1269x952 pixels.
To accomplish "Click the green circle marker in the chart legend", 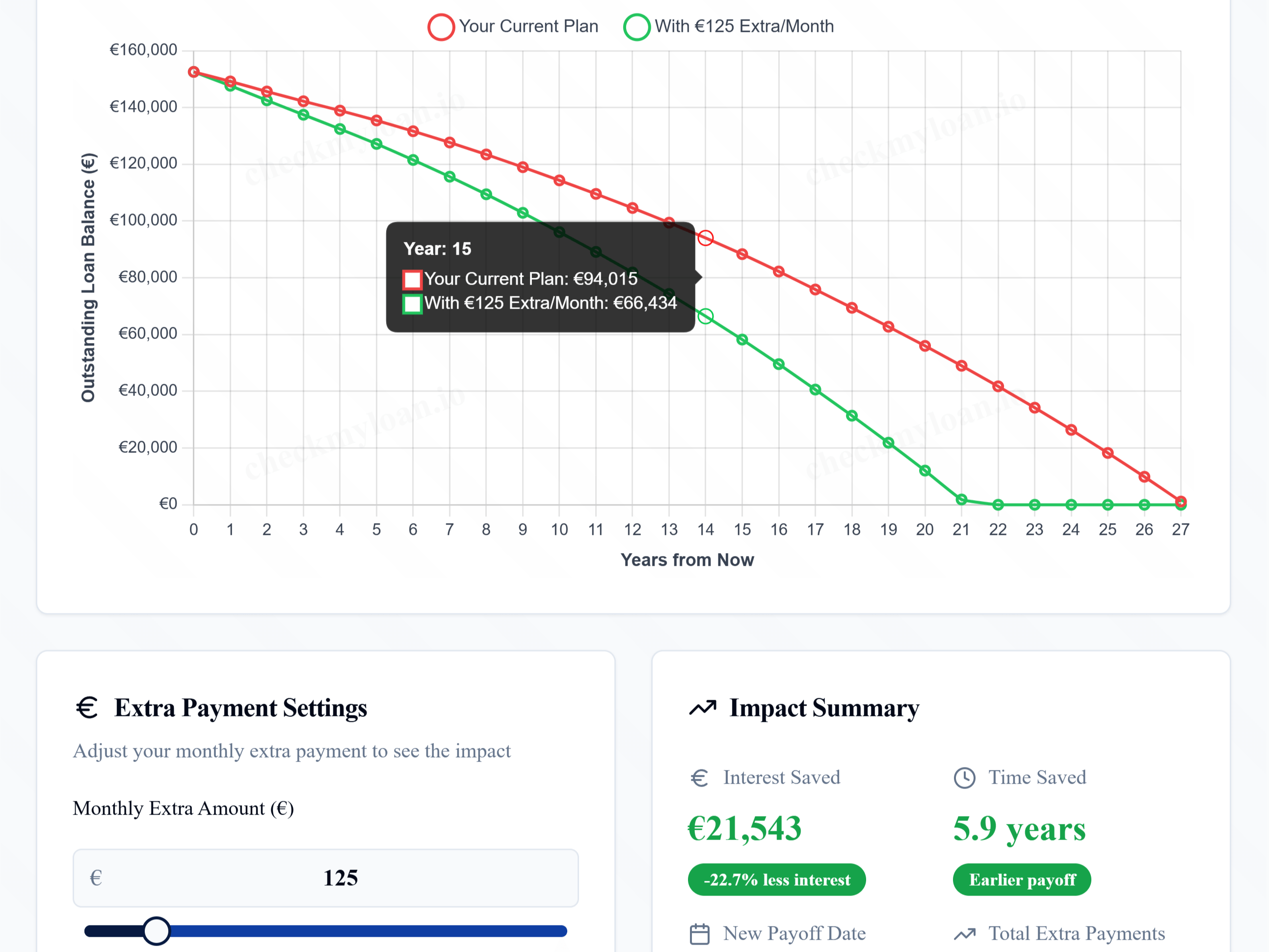I will point(636,26).
